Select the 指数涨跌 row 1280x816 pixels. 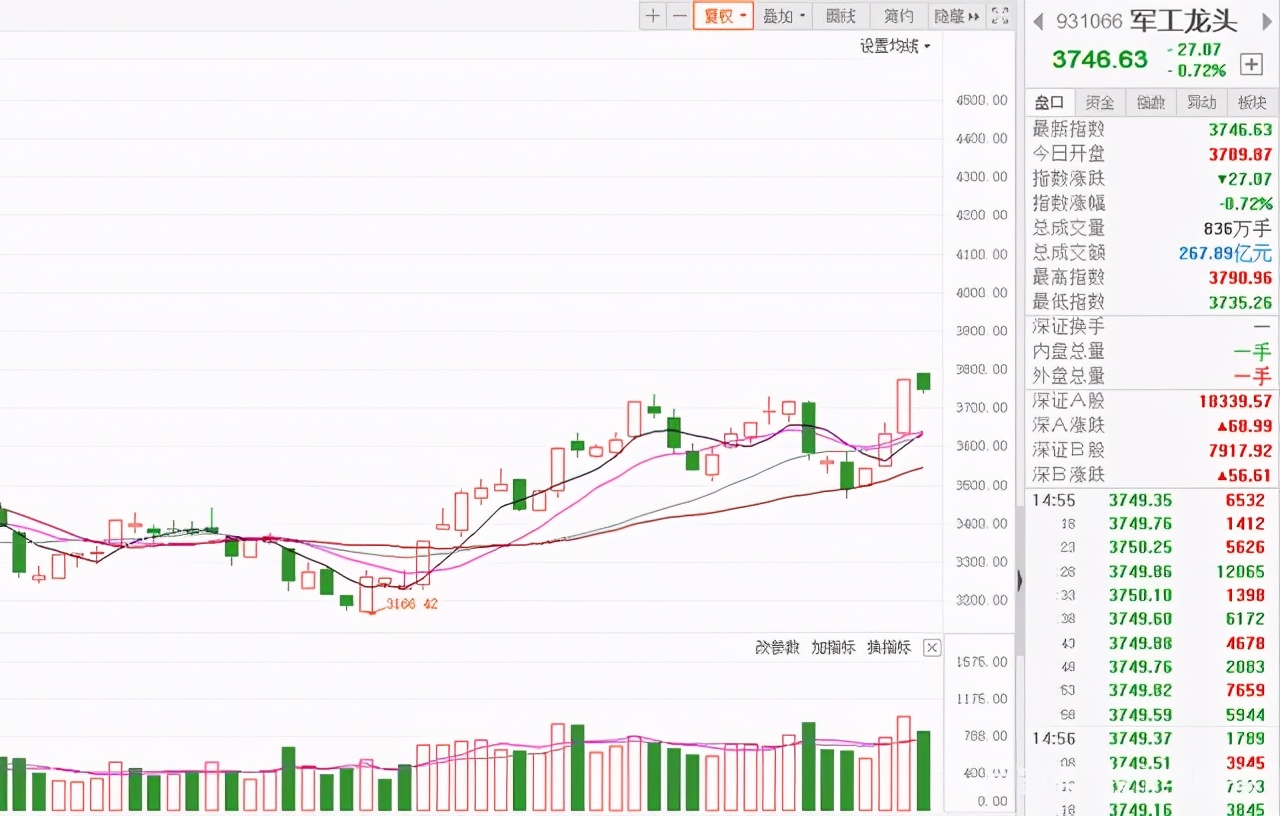click(x=1152, y=178)
